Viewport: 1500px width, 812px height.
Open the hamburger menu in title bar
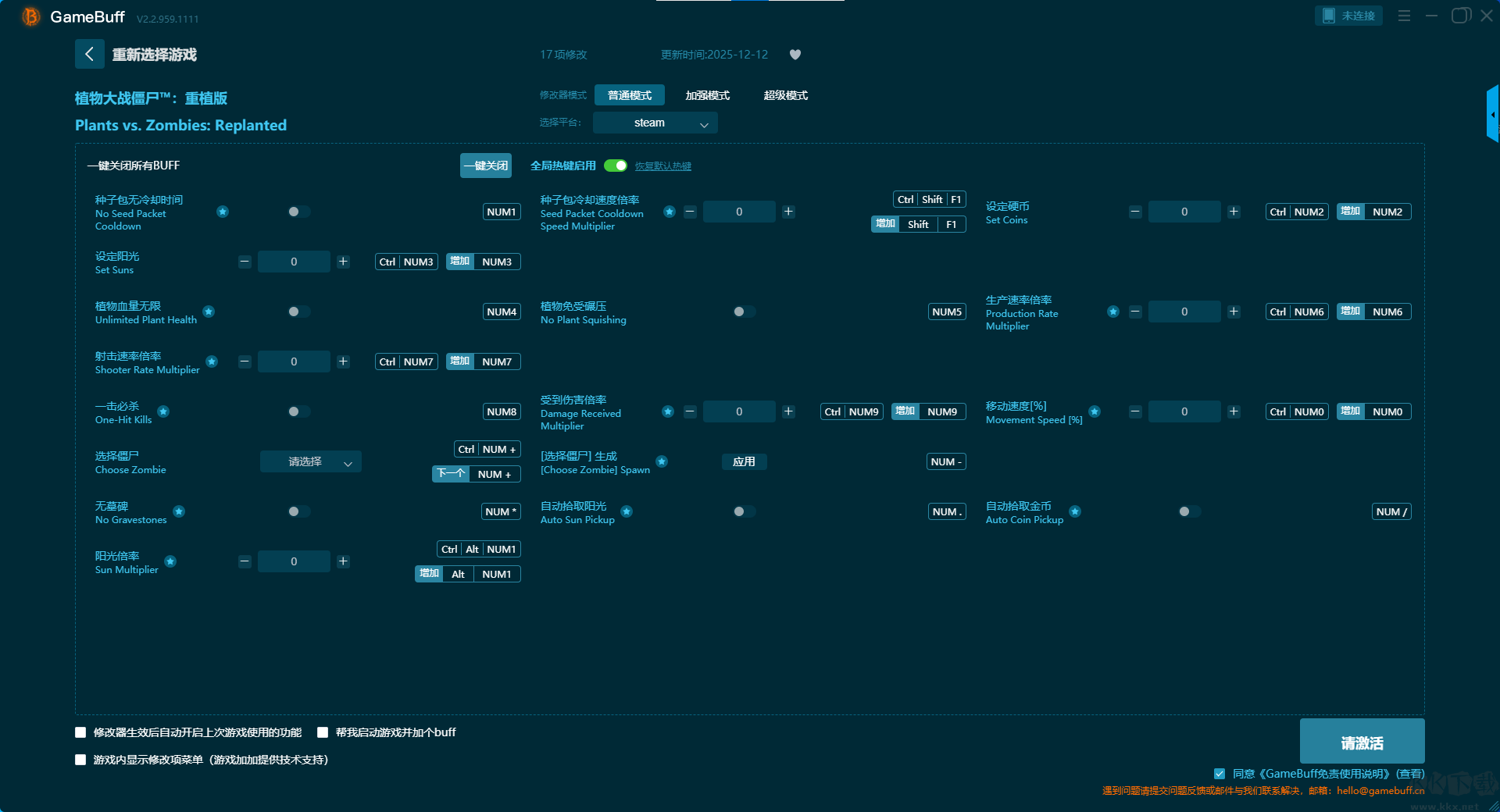pyautogui.click(x=1404, y=16)
